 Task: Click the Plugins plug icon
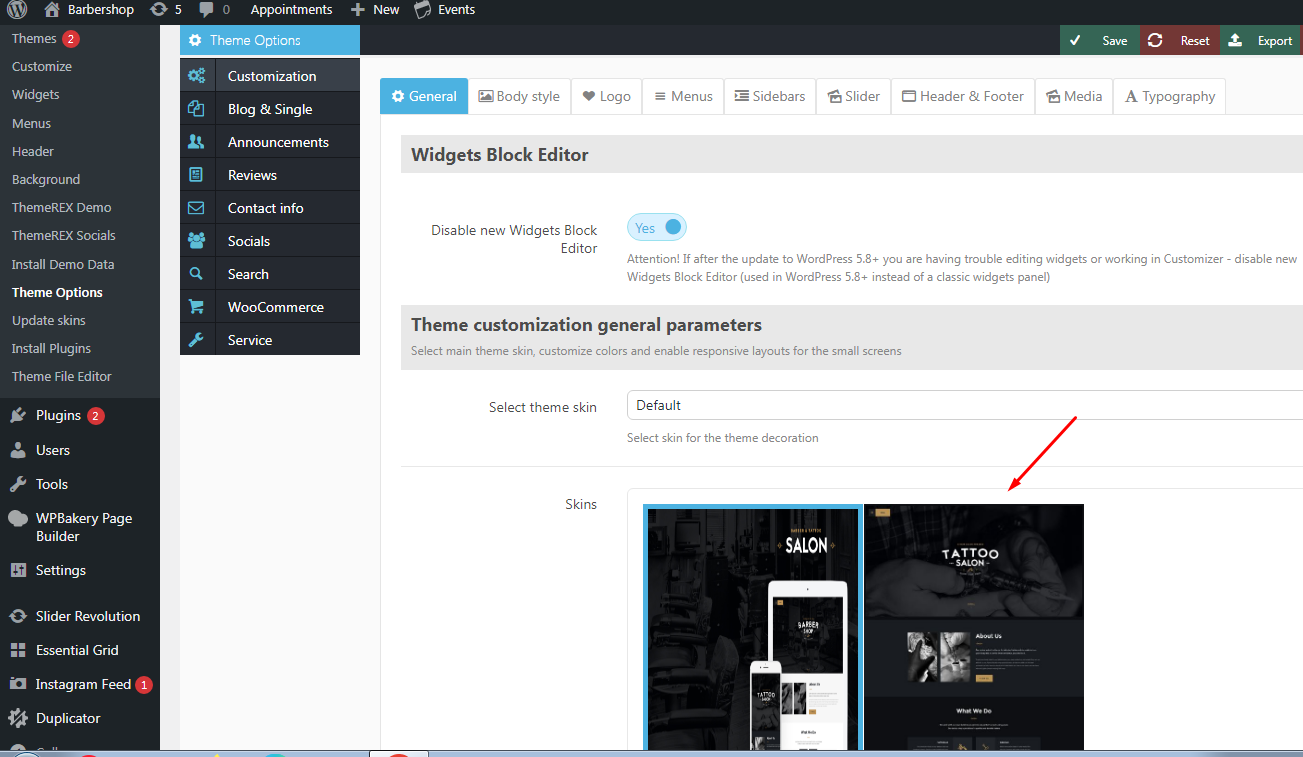click(x=18, y=415)
